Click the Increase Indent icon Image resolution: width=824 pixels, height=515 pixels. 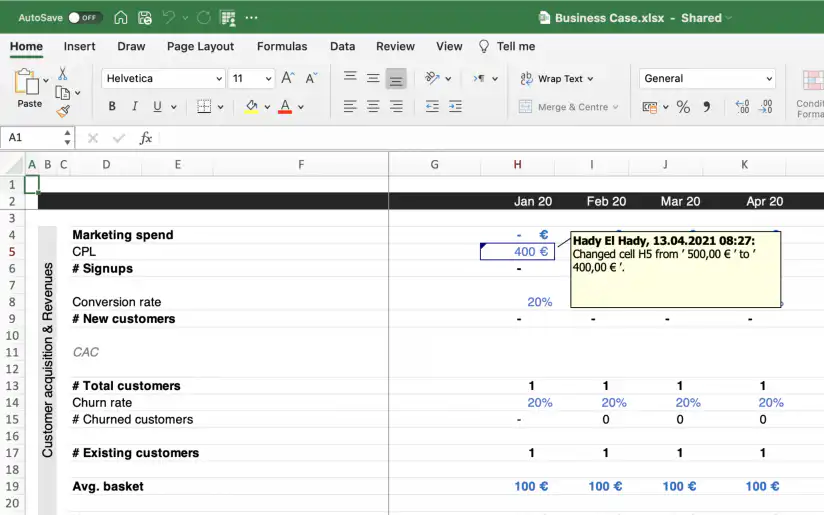point(455,107)
